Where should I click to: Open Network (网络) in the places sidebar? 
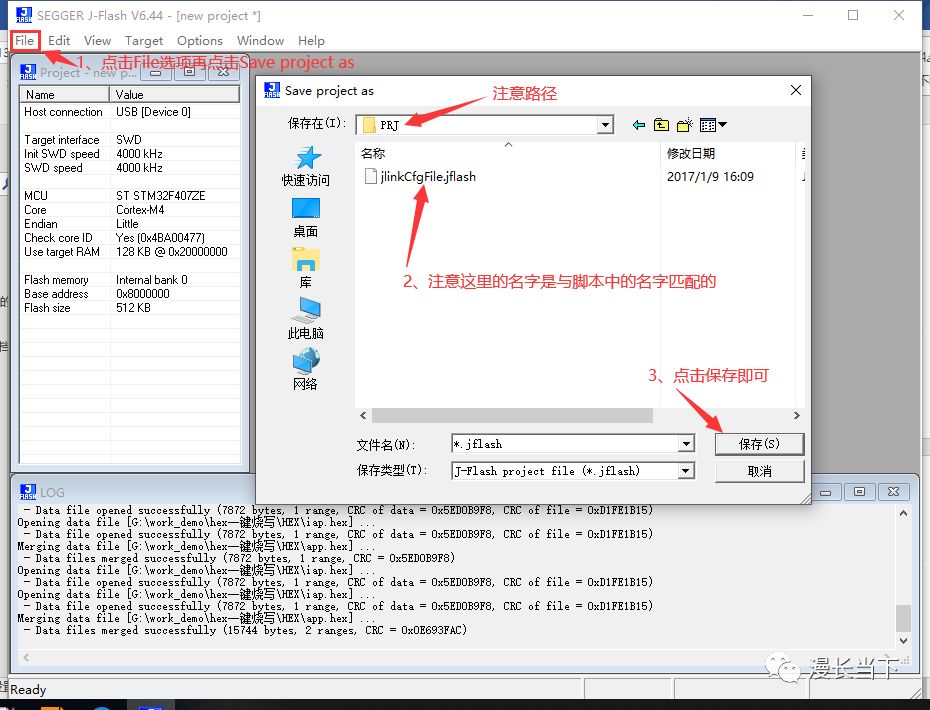305,370
